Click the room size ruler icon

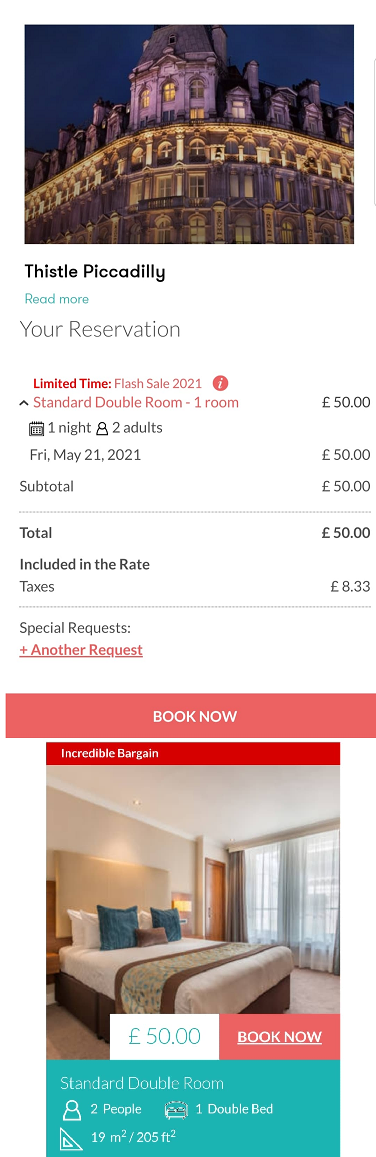coord(72,1137)
